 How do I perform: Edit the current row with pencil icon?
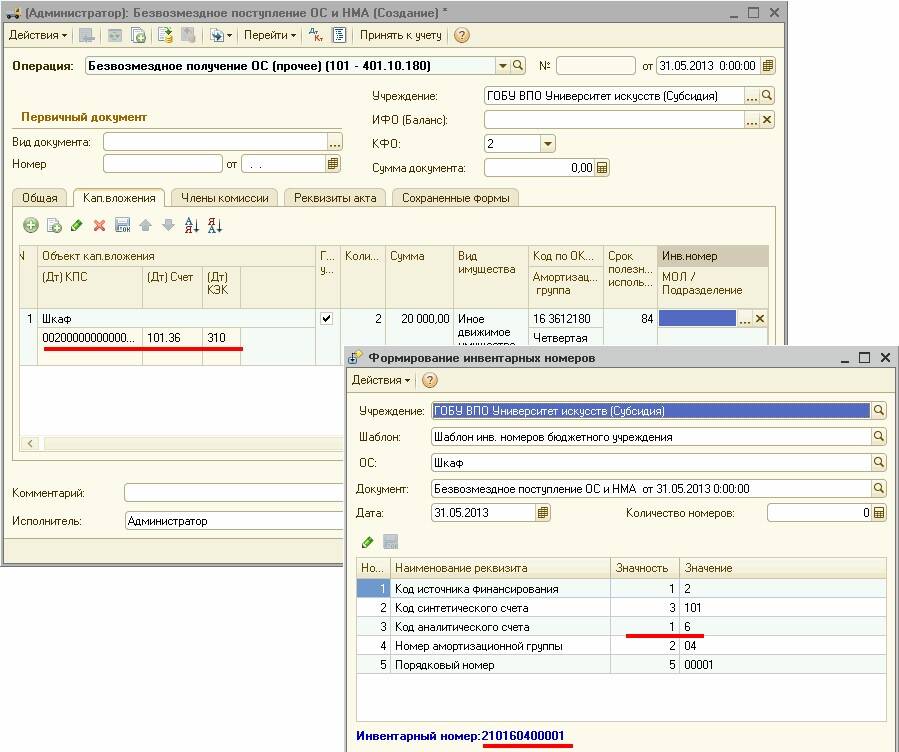(x=76, y=225)
